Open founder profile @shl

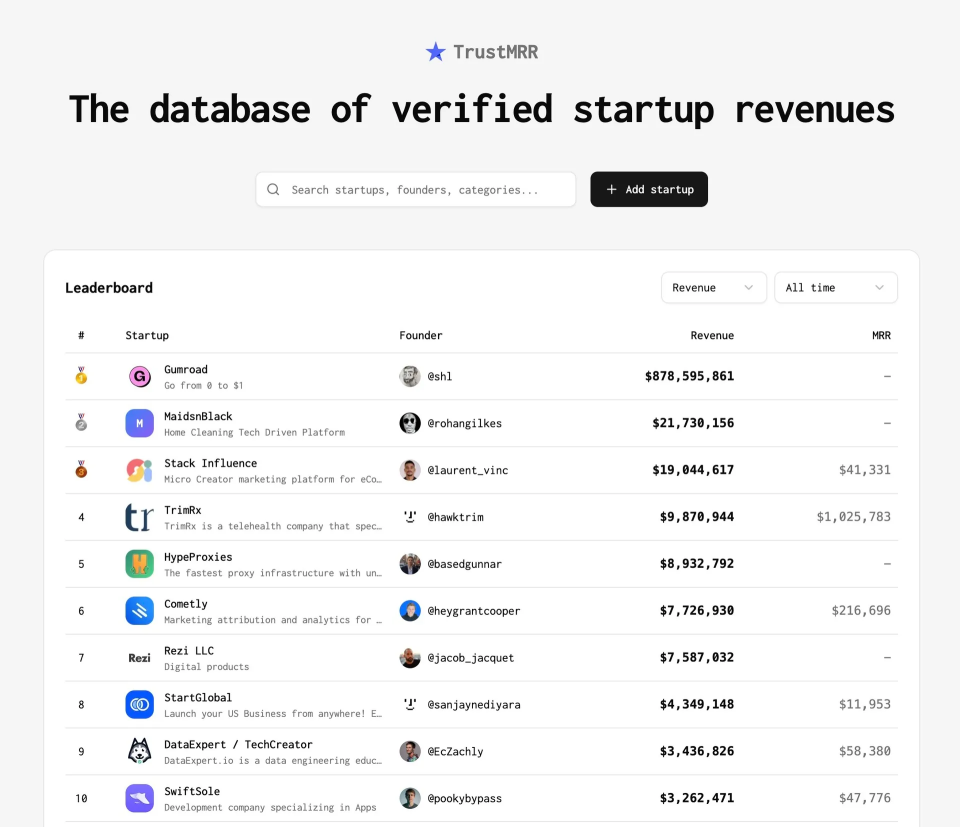[x=440, y=377]
